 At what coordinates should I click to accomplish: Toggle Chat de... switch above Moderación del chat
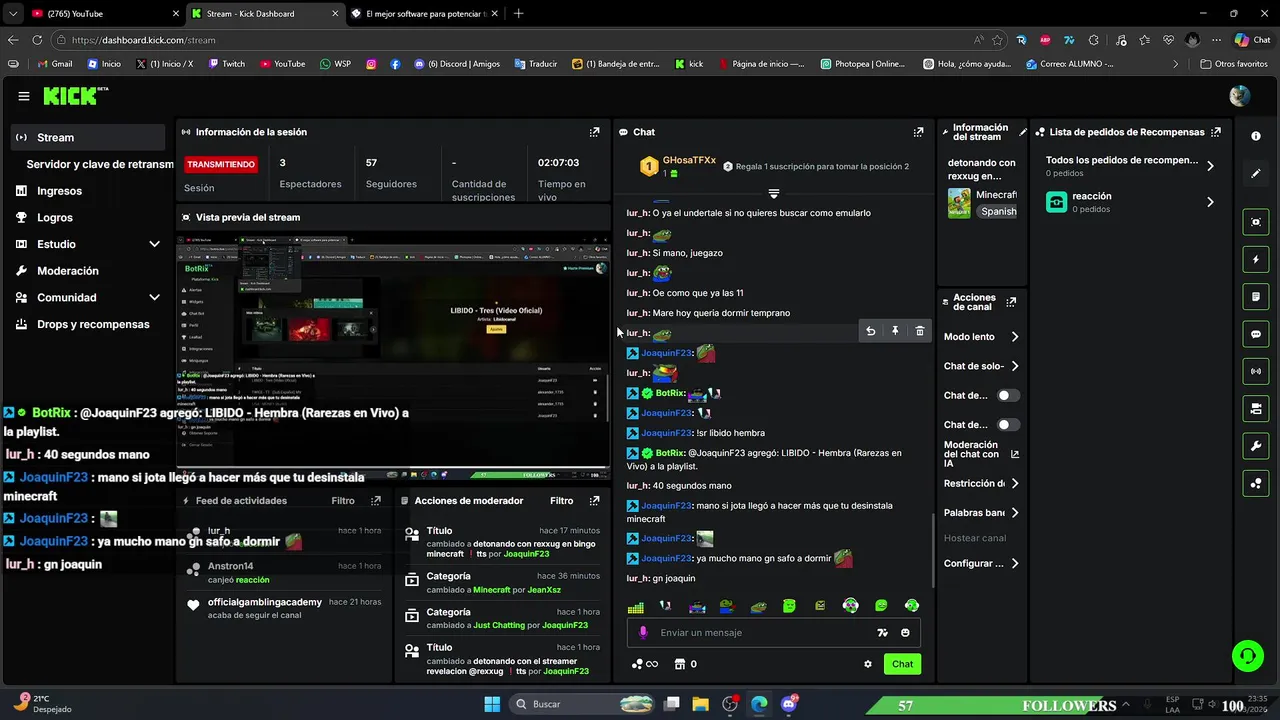pyautogui.click(x=1008, y=425)
